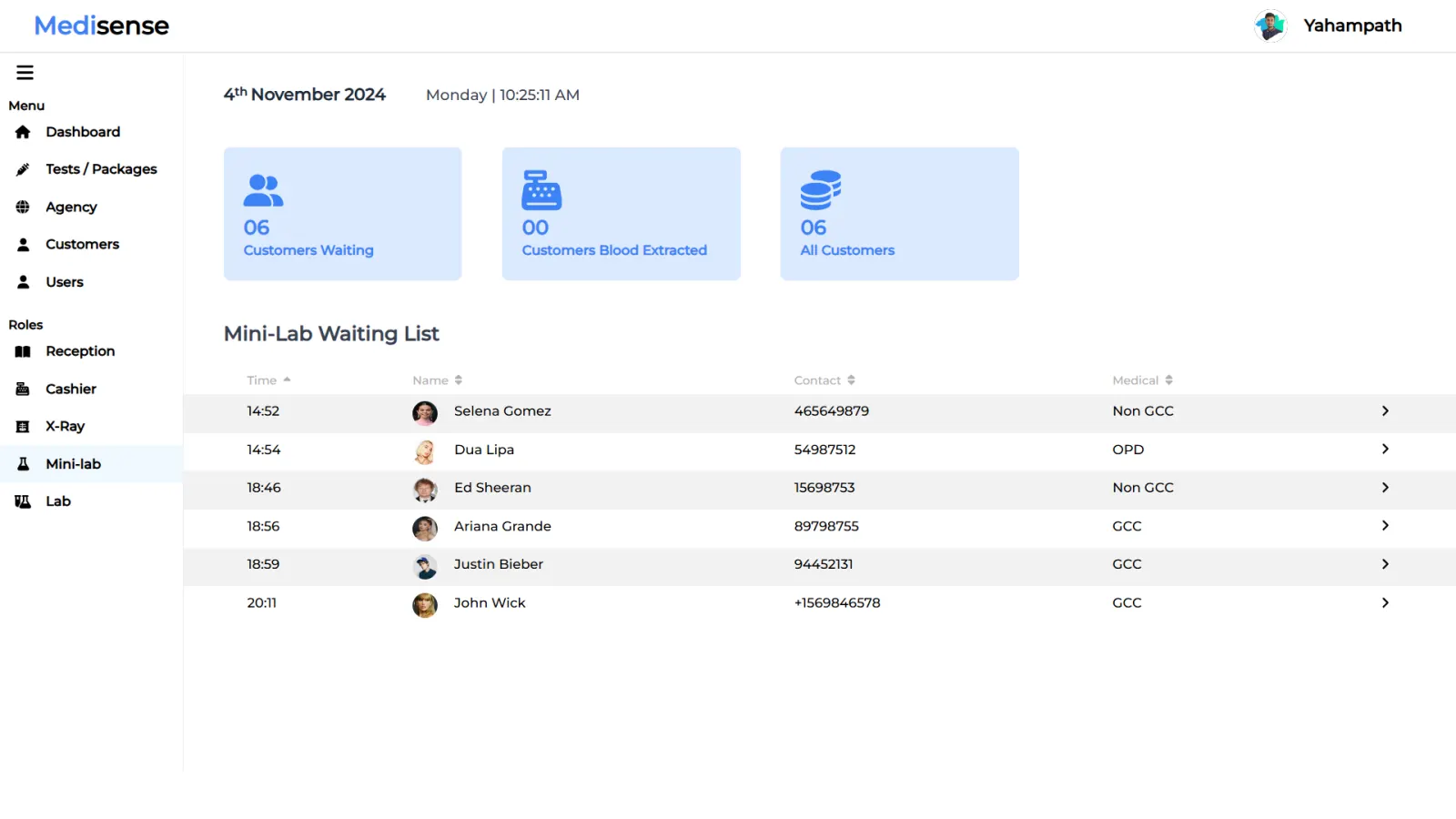
Task: Click Ed Sheeran's name text
Action: point(492,488)
